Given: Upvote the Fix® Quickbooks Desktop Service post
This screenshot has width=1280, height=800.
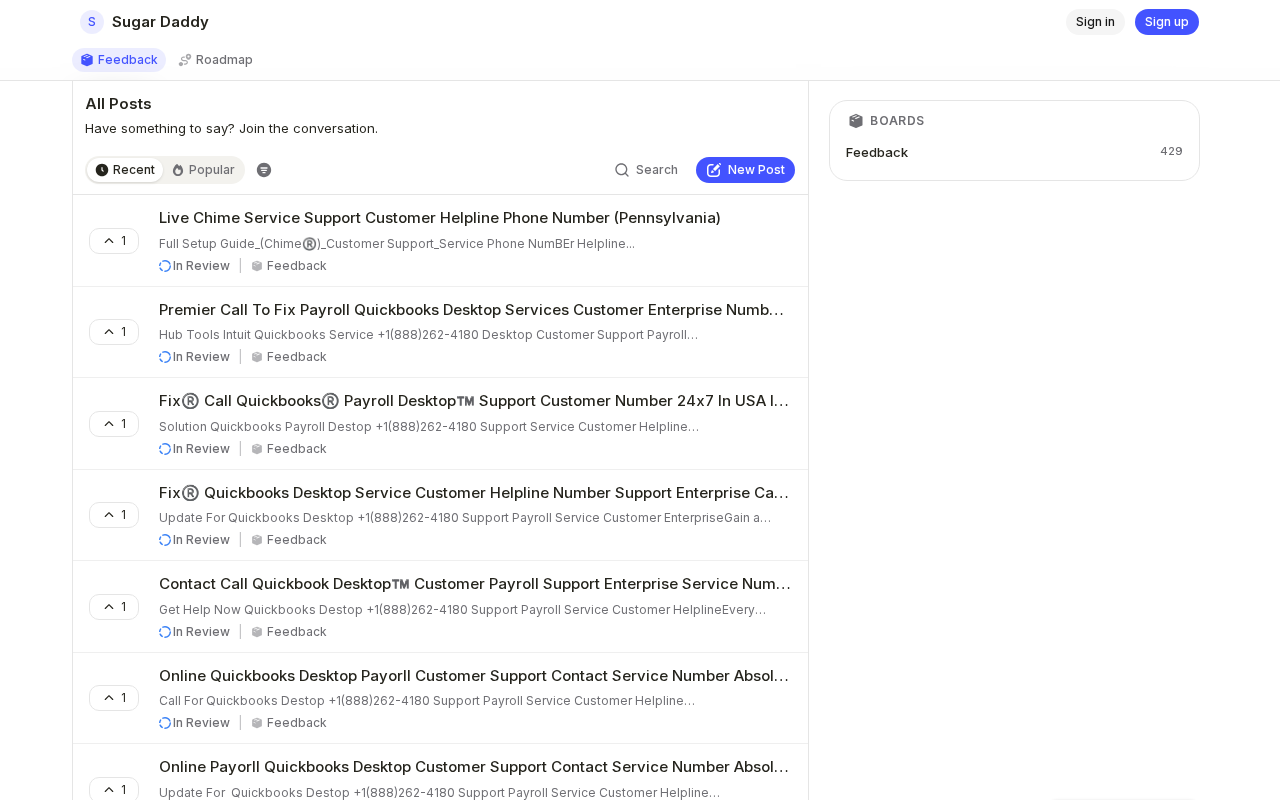Looking at the screenshot, I should click(114, 515).
